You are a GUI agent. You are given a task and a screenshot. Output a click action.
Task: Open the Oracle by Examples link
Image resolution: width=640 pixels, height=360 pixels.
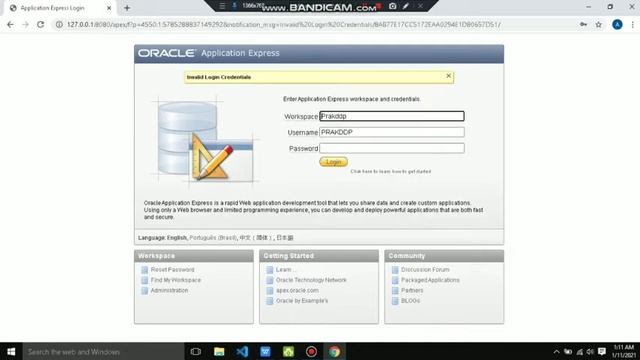(302, 301)
